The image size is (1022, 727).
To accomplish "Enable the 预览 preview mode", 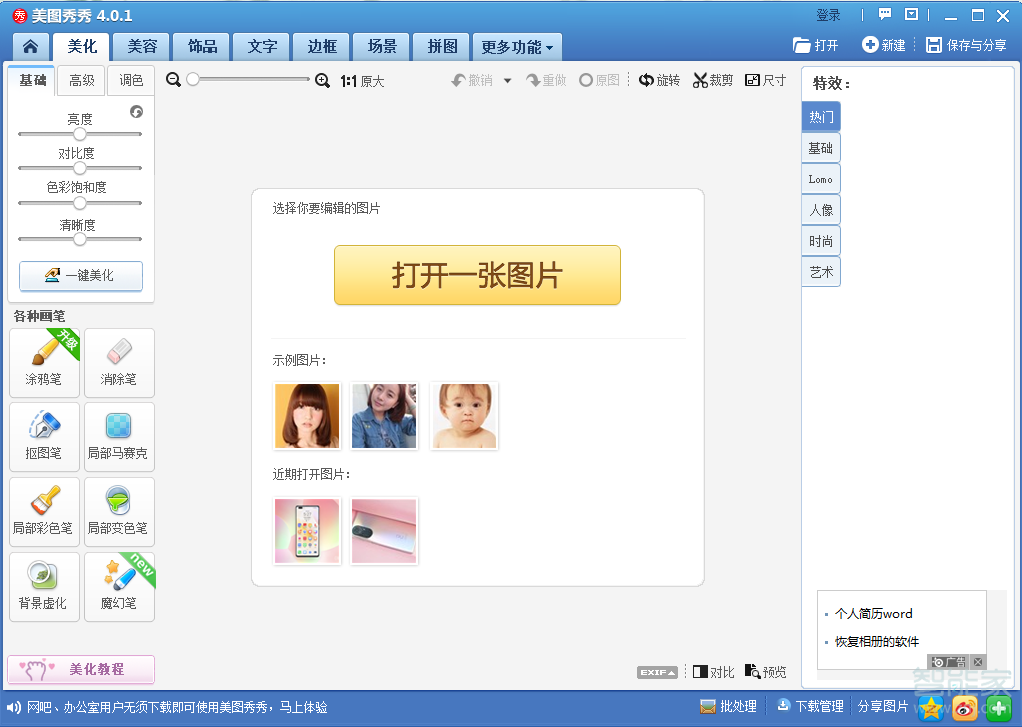I will (765, 671).
